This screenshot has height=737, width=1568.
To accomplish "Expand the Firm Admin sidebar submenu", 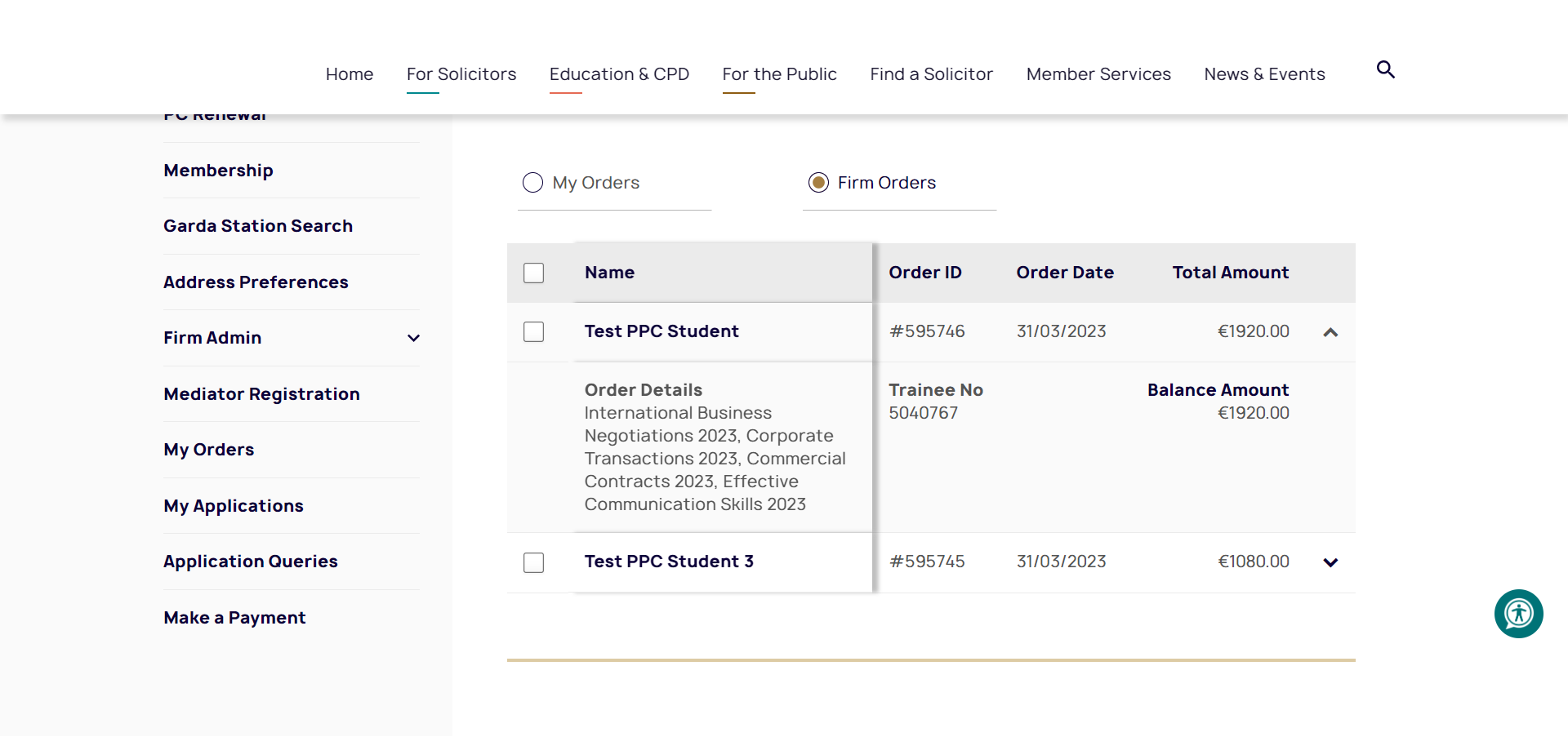I will (x=413, y=338).
